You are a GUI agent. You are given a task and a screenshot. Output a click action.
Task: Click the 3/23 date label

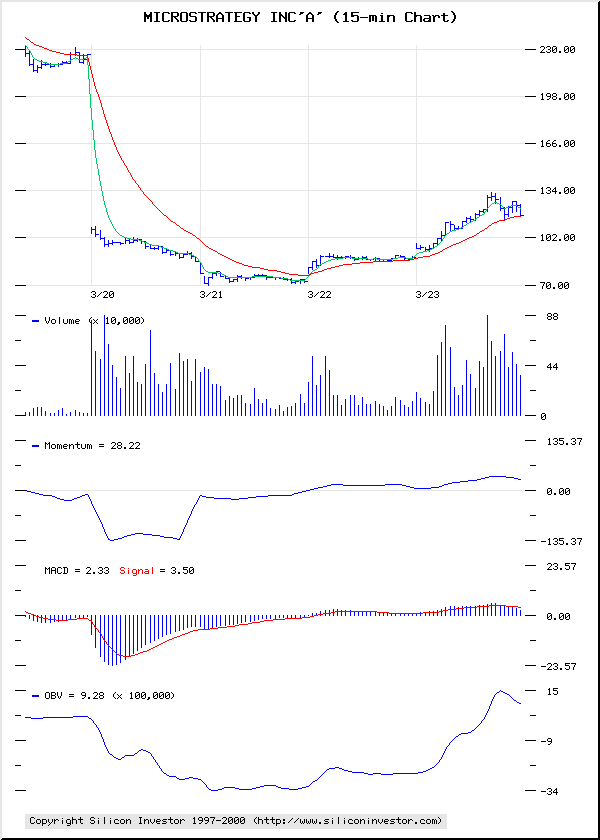(x=428, y=295)
